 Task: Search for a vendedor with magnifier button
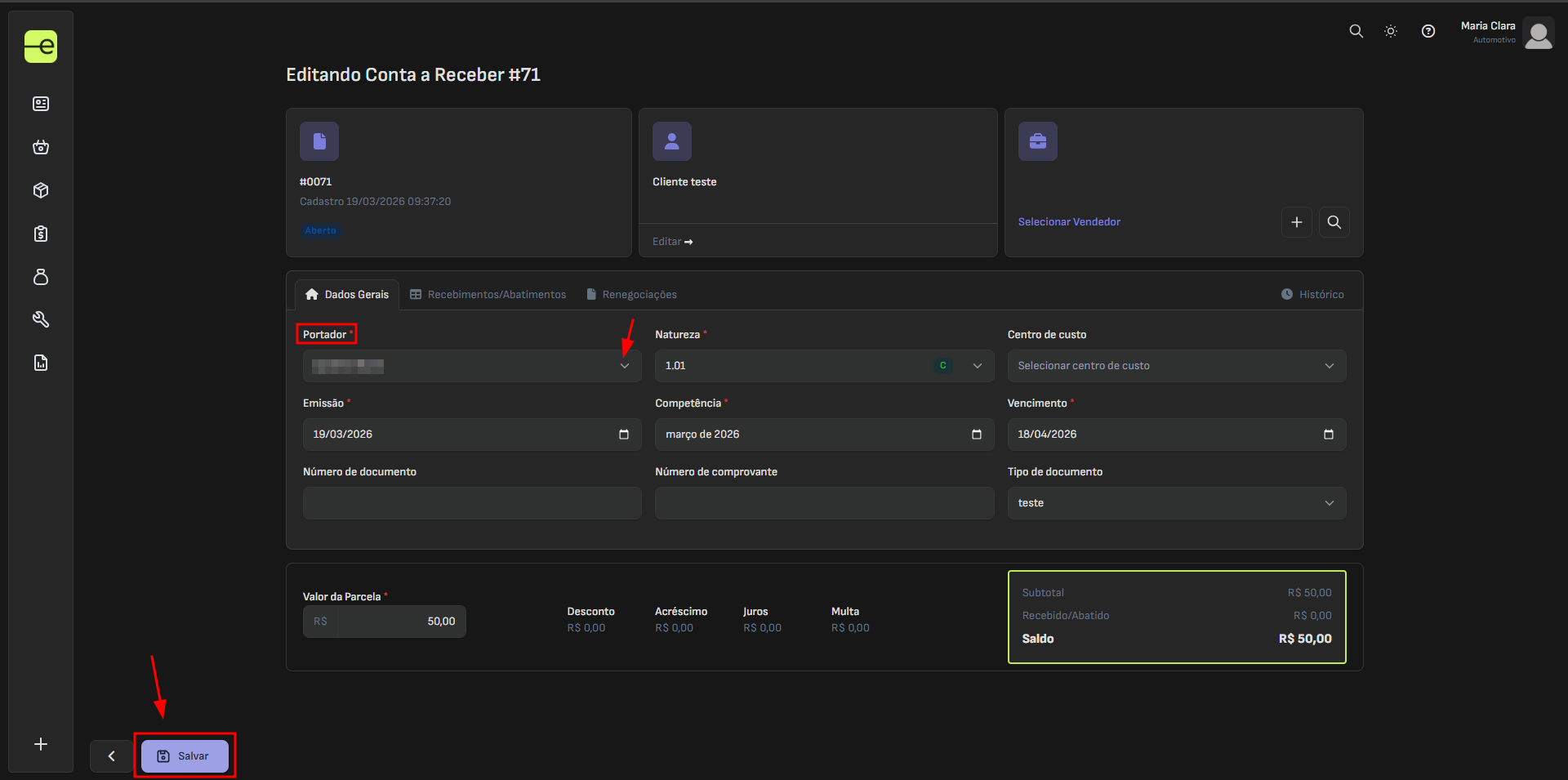[x=1334, y=222]
